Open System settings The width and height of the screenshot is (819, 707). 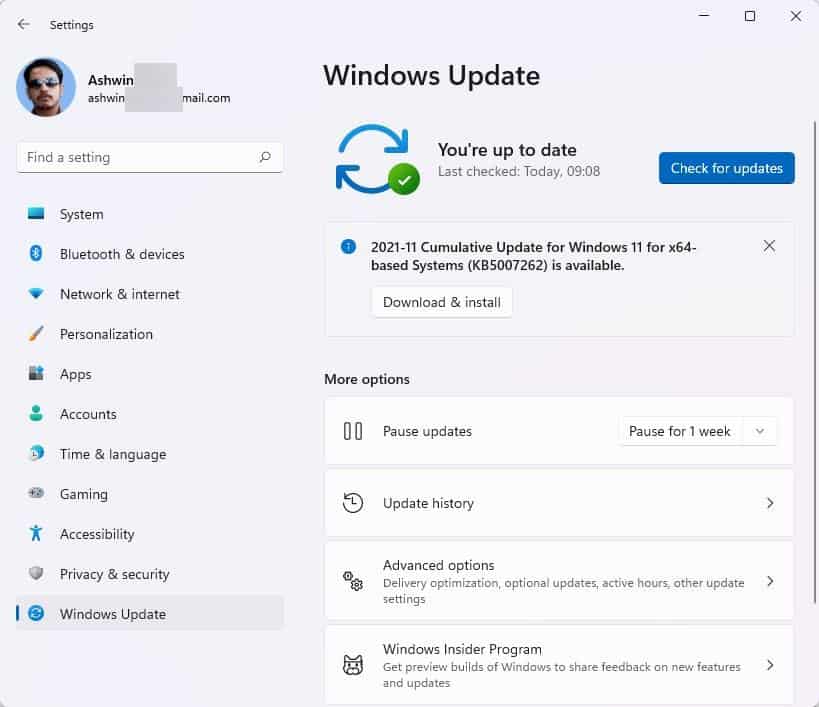tap(150, 214)
